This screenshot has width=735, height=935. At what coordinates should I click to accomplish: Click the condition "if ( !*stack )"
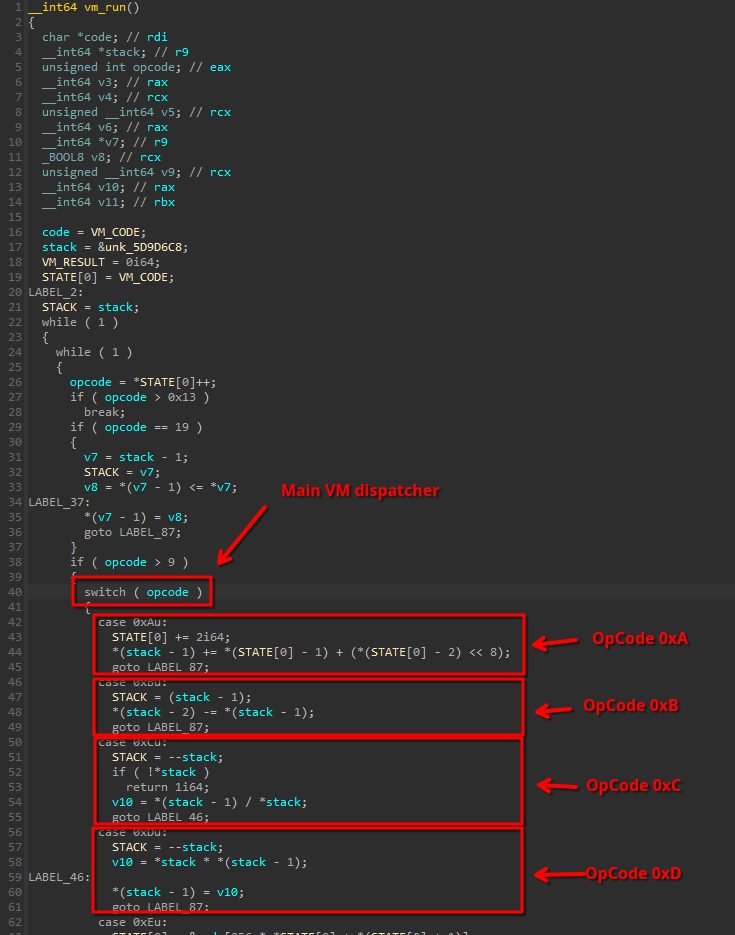tap(161, 772)
